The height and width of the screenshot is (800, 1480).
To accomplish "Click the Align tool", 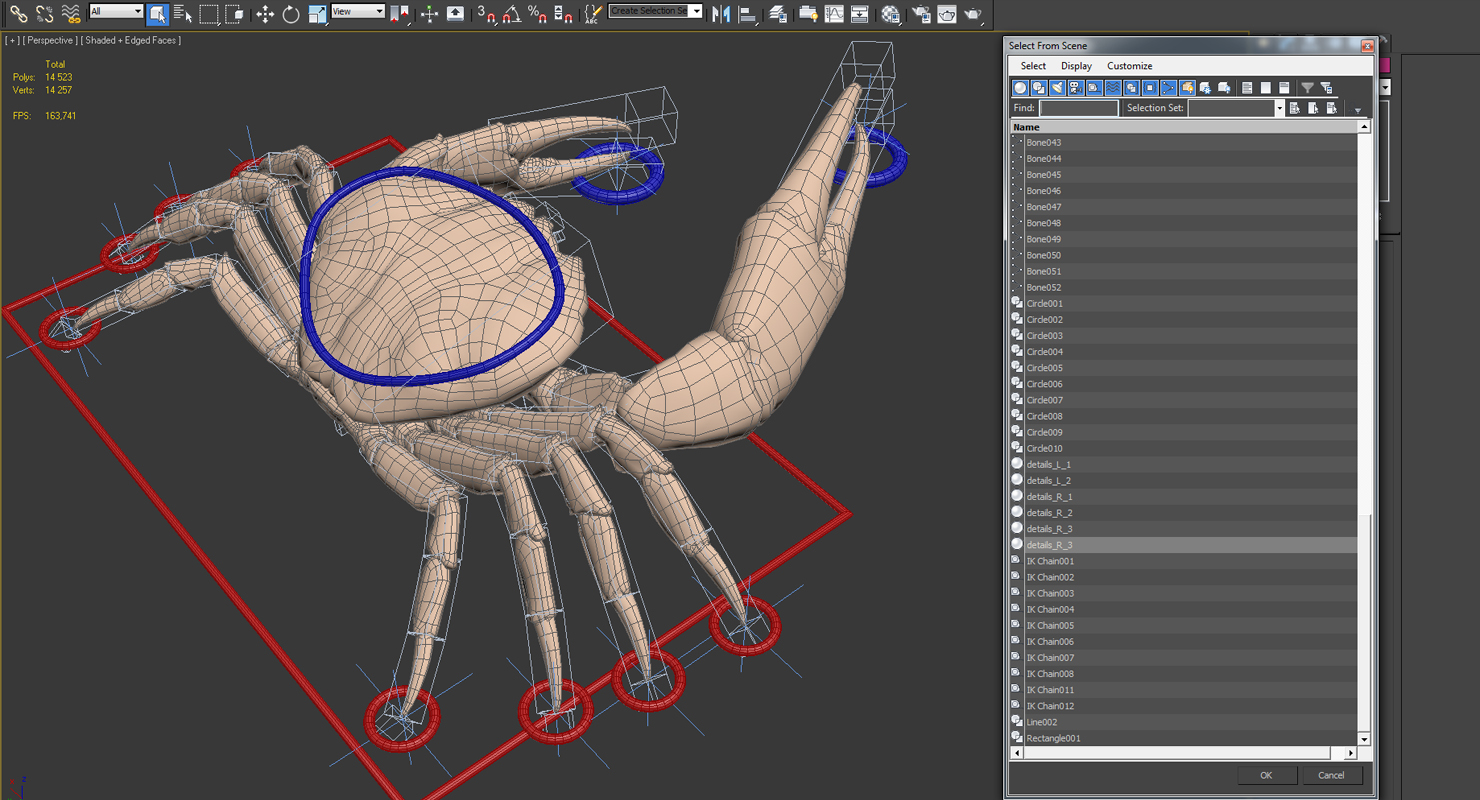I will click(x=747, y=14).
